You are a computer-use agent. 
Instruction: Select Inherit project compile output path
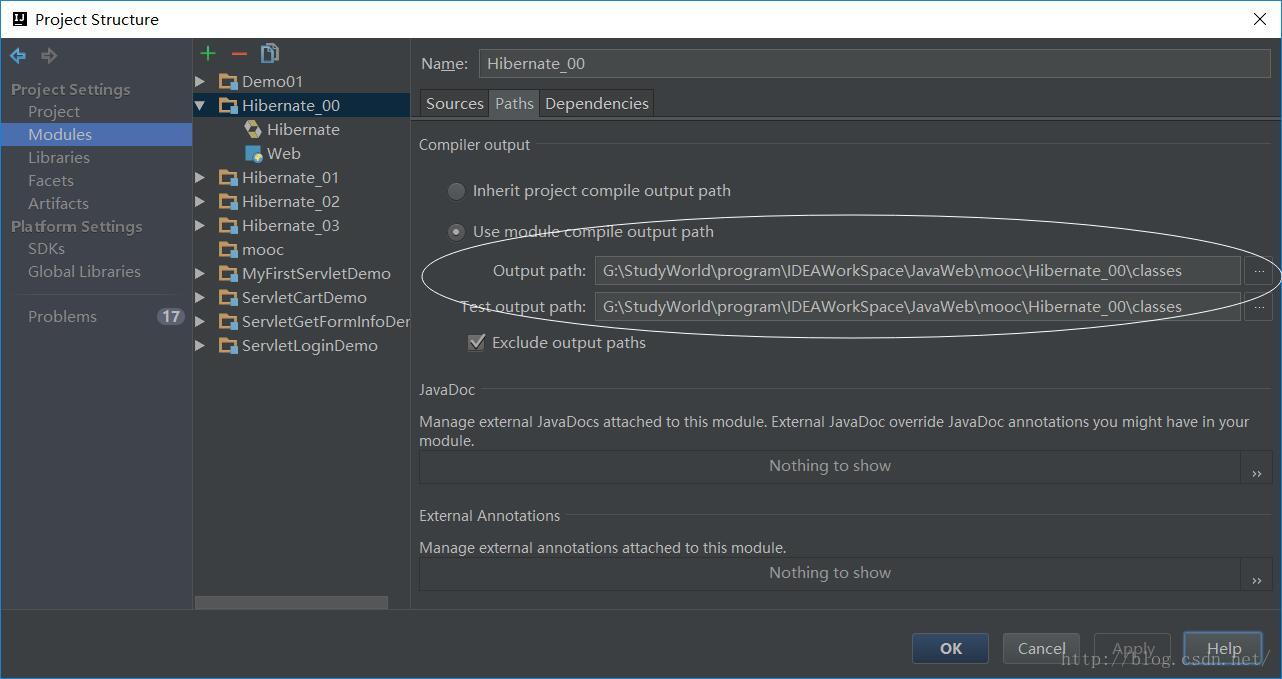click(456, 190)
